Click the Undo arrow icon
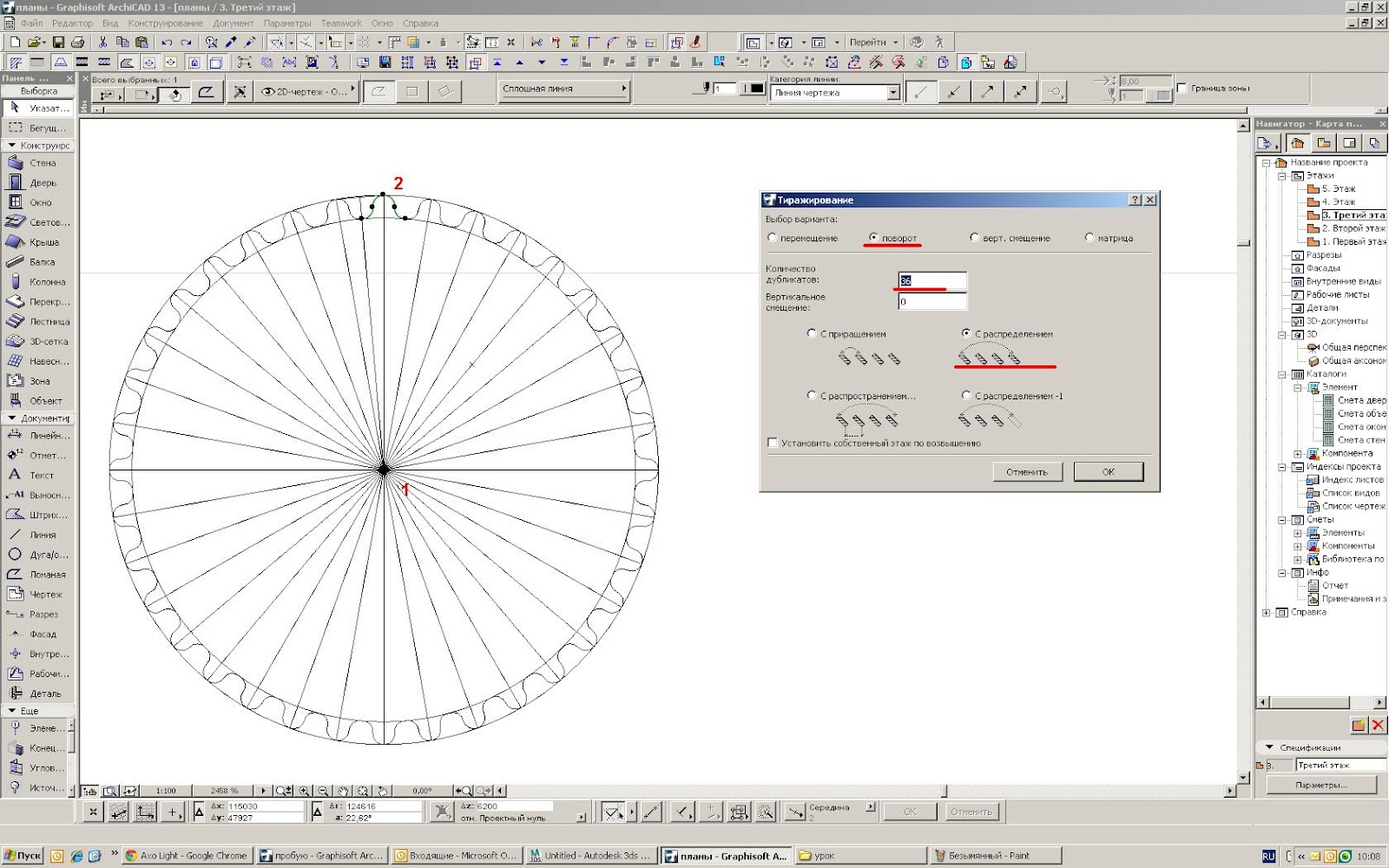 point(166,42)
